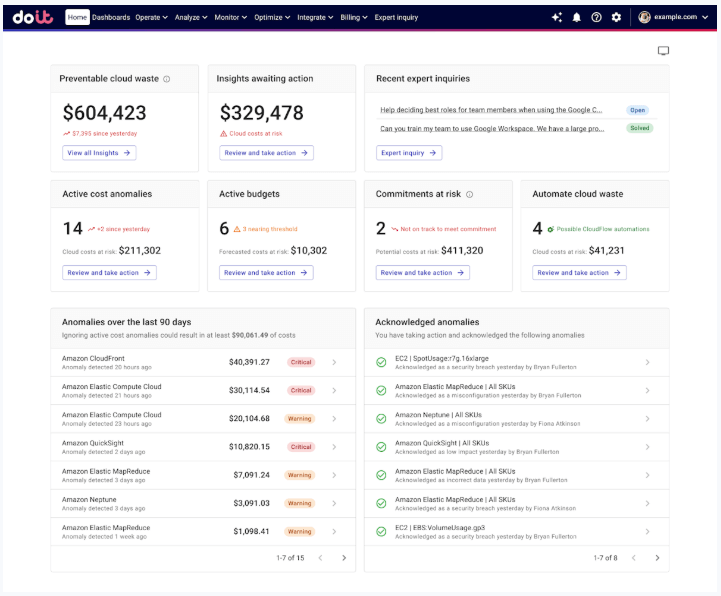Click the DoiT logo in the navbar

point(34,17)
